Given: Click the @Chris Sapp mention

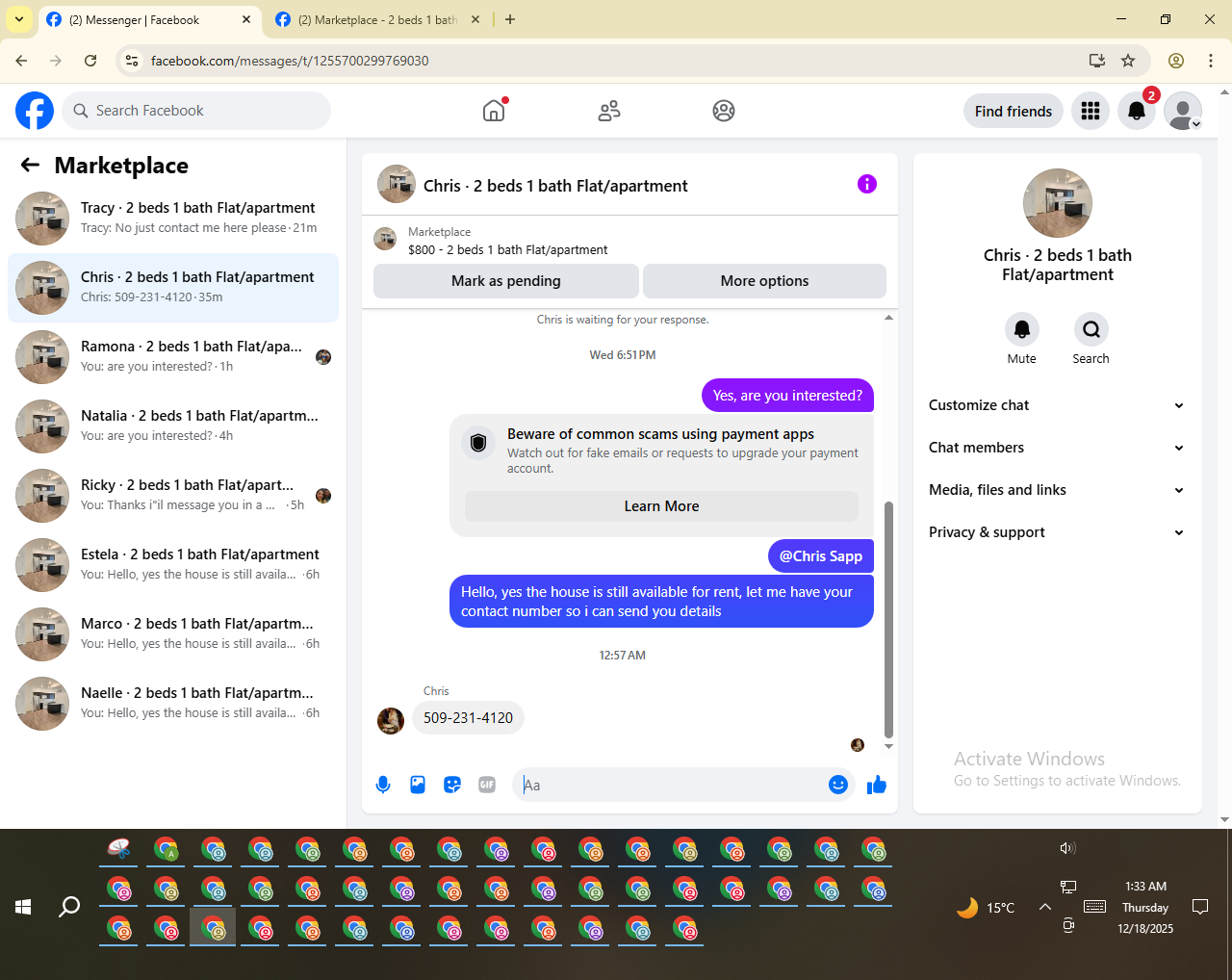Looking at the screenshot, I should [x=821, y=555].
